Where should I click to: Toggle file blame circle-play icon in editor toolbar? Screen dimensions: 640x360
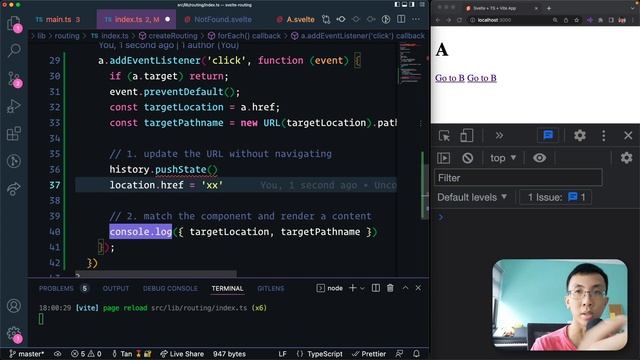tap(386, 19)
